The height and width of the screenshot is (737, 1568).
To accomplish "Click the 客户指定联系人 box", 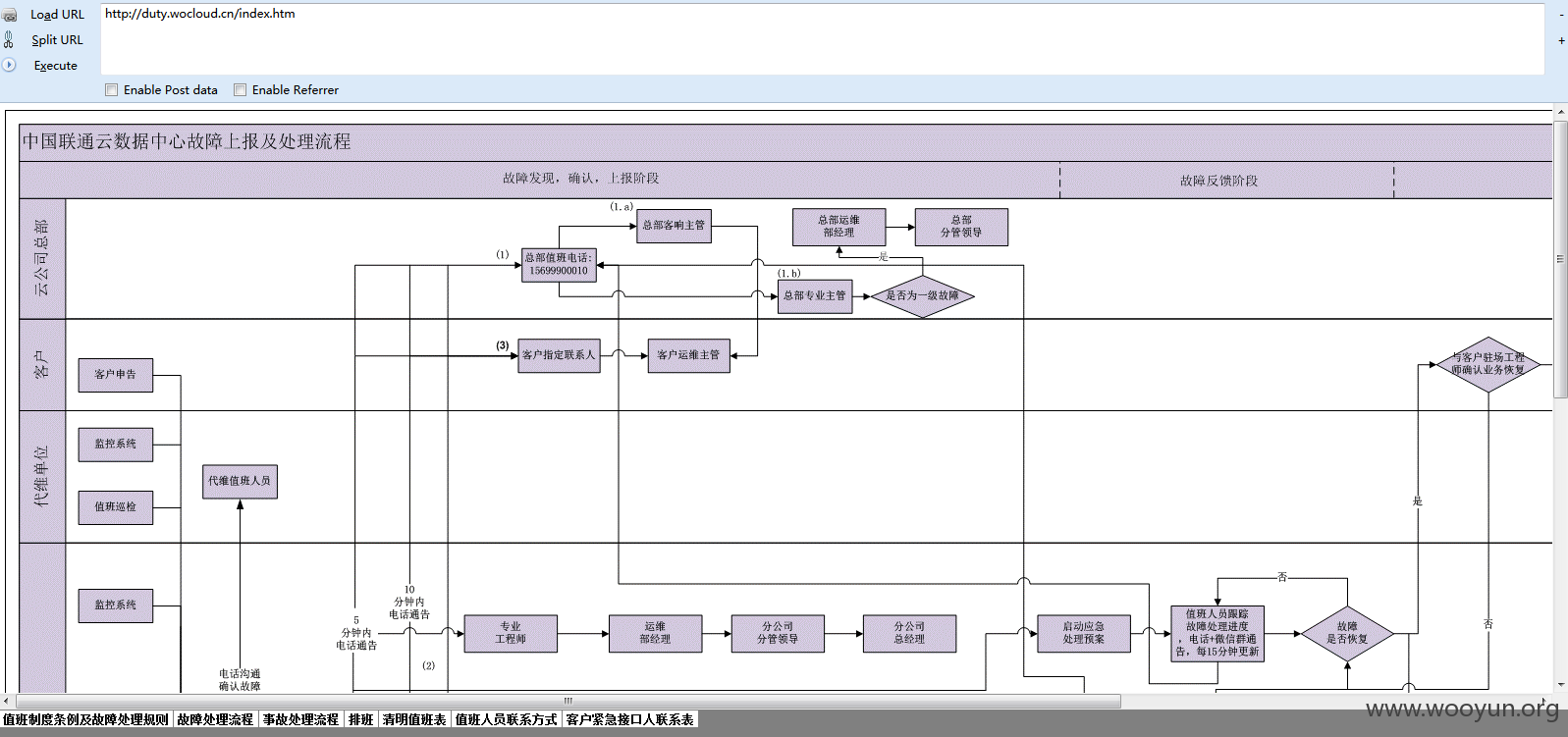I will 559,355.
